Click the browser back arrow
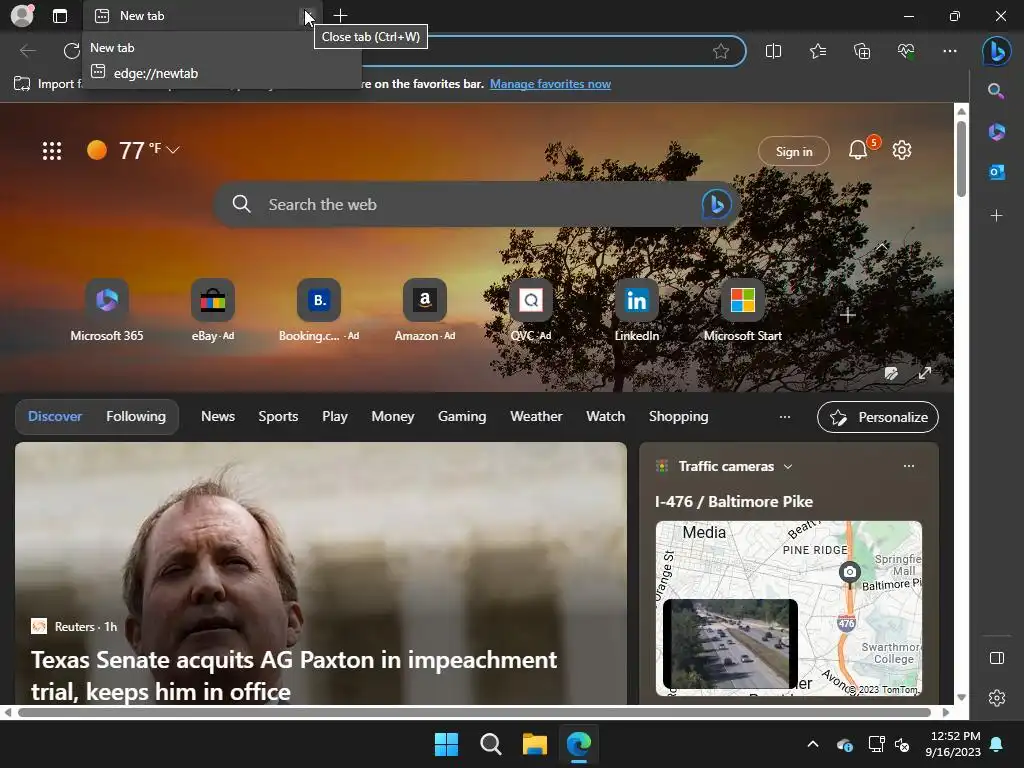Image resolution: width=1024 pixels, height=768 pixels. click(x=28, y=51)
